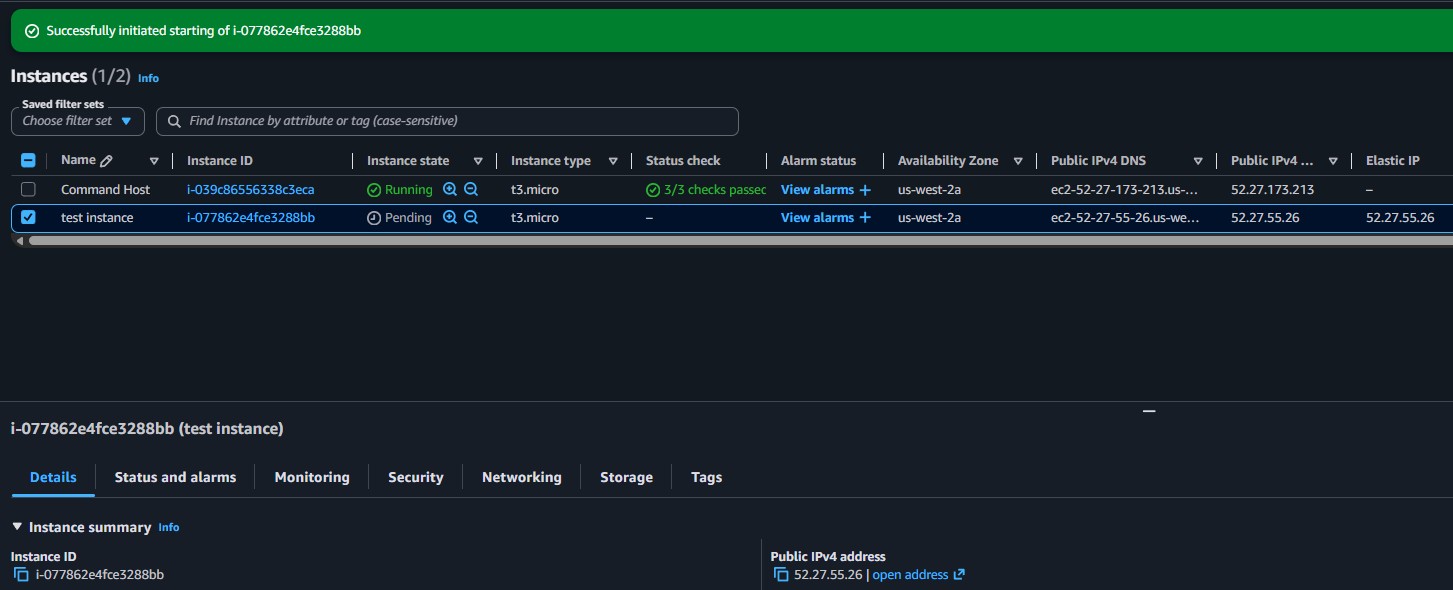This screenshot has width=1453, height=590.
Task: Rename instances using the Name pencil icon
Action: [107, 159]
